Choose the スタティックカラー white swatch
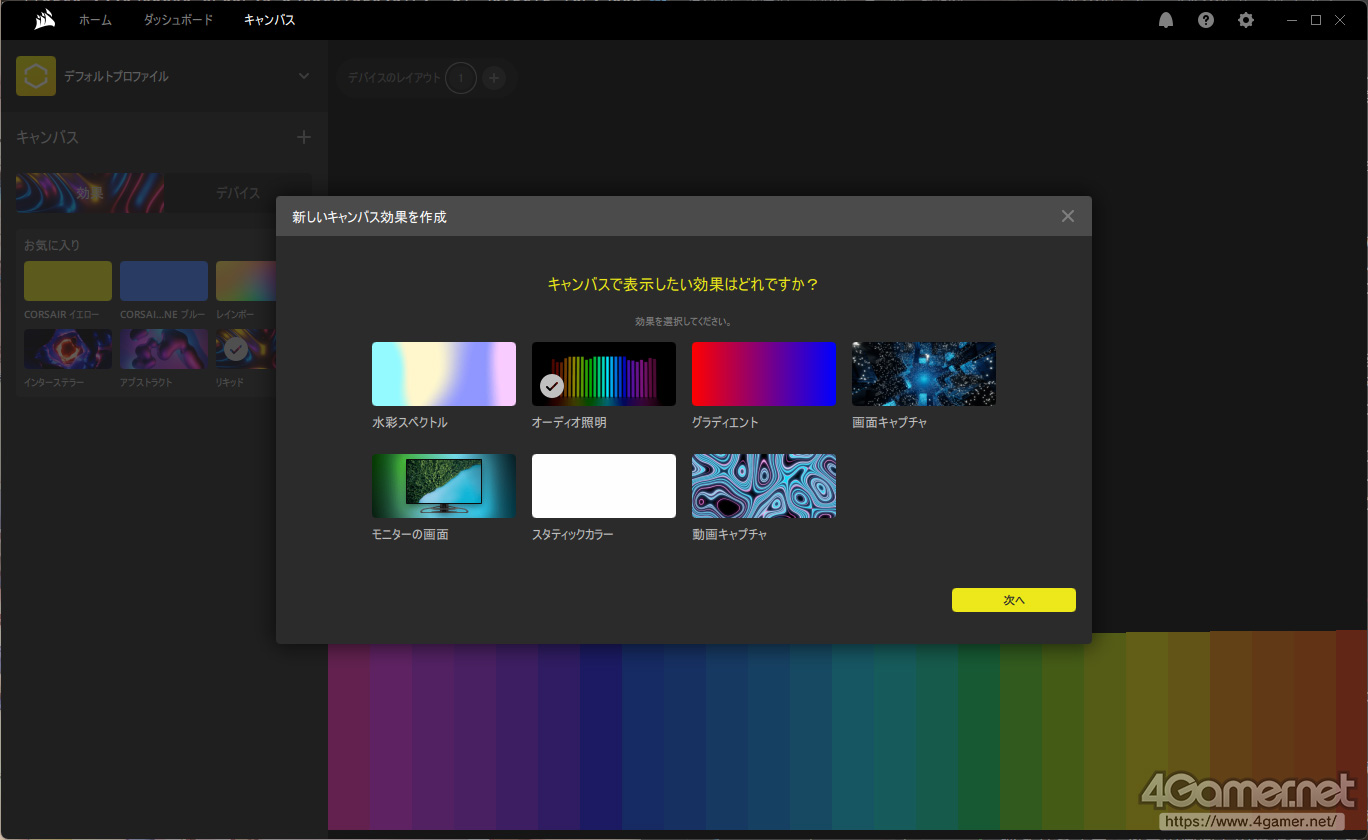This screenshot has height=840, width=1368. (603, 486)
